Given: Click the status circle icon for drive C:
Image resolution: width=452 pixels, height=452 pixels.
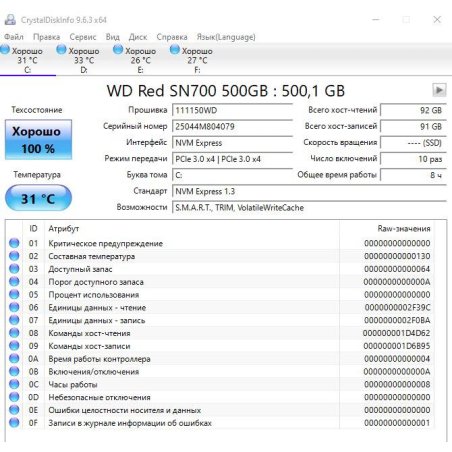Looking at the screenshot, I should pyautogui.click(x=5, y=50).
